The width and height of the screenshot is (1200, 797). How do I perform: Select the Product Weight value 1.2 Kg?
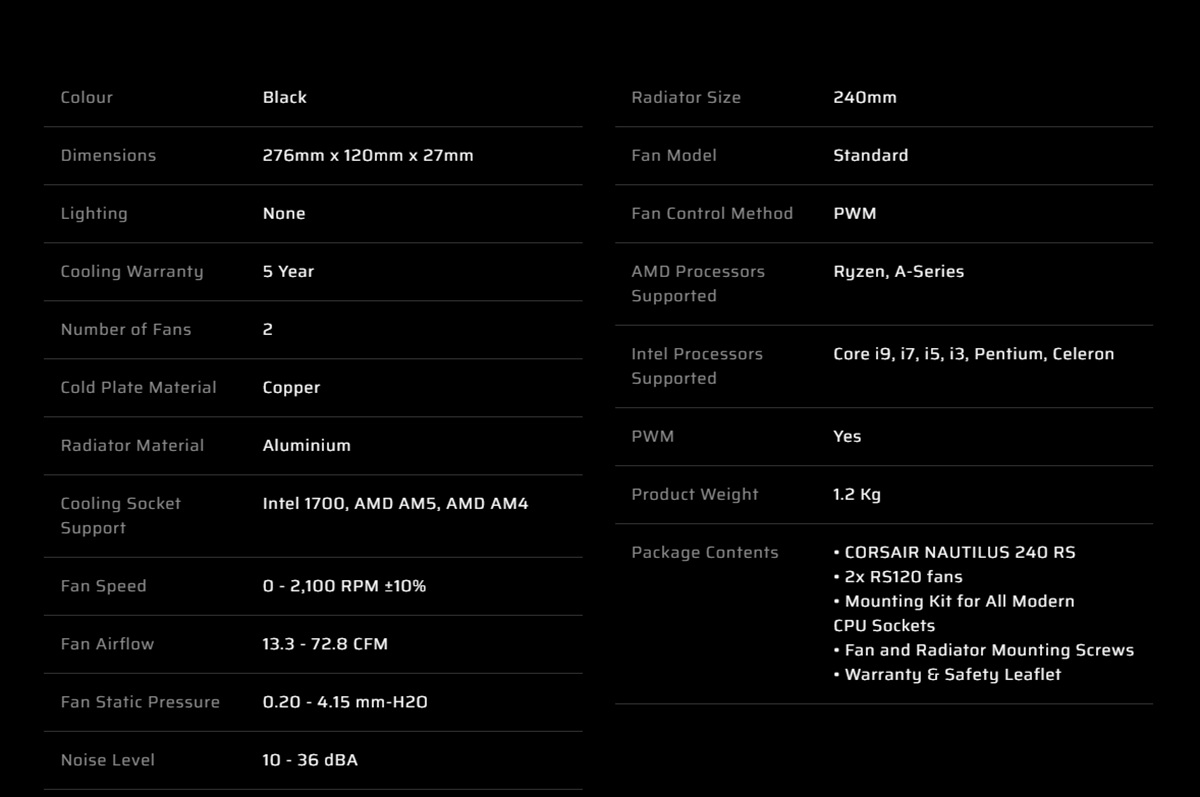point(857,495)
